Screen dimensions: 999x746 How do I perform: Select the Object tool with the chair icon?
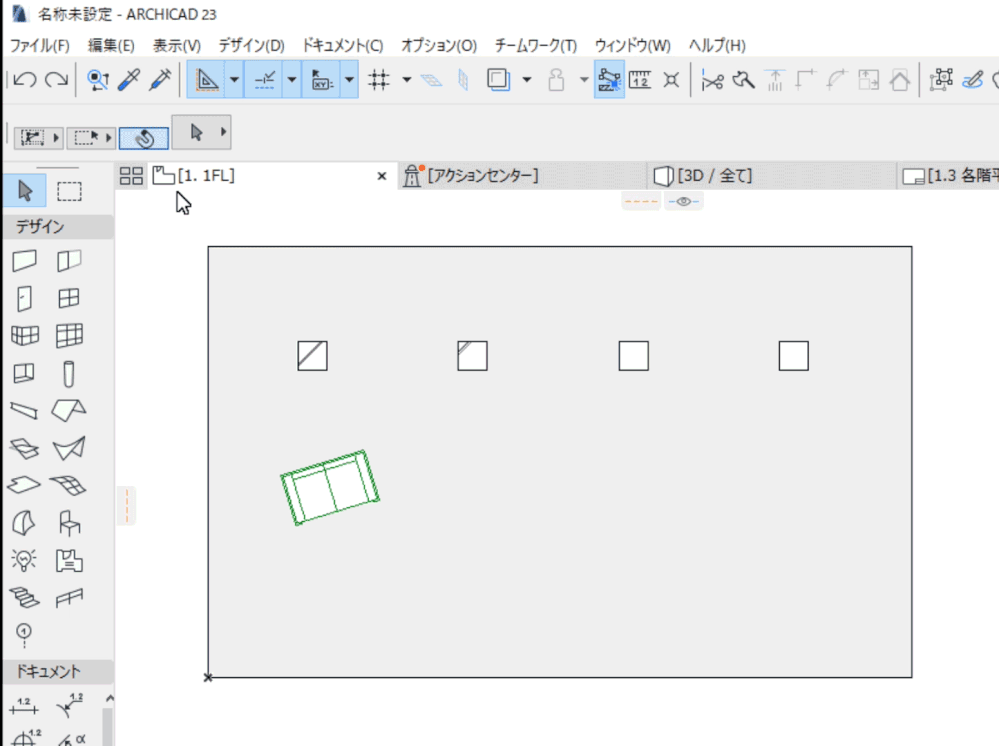[x=69, y=523]
